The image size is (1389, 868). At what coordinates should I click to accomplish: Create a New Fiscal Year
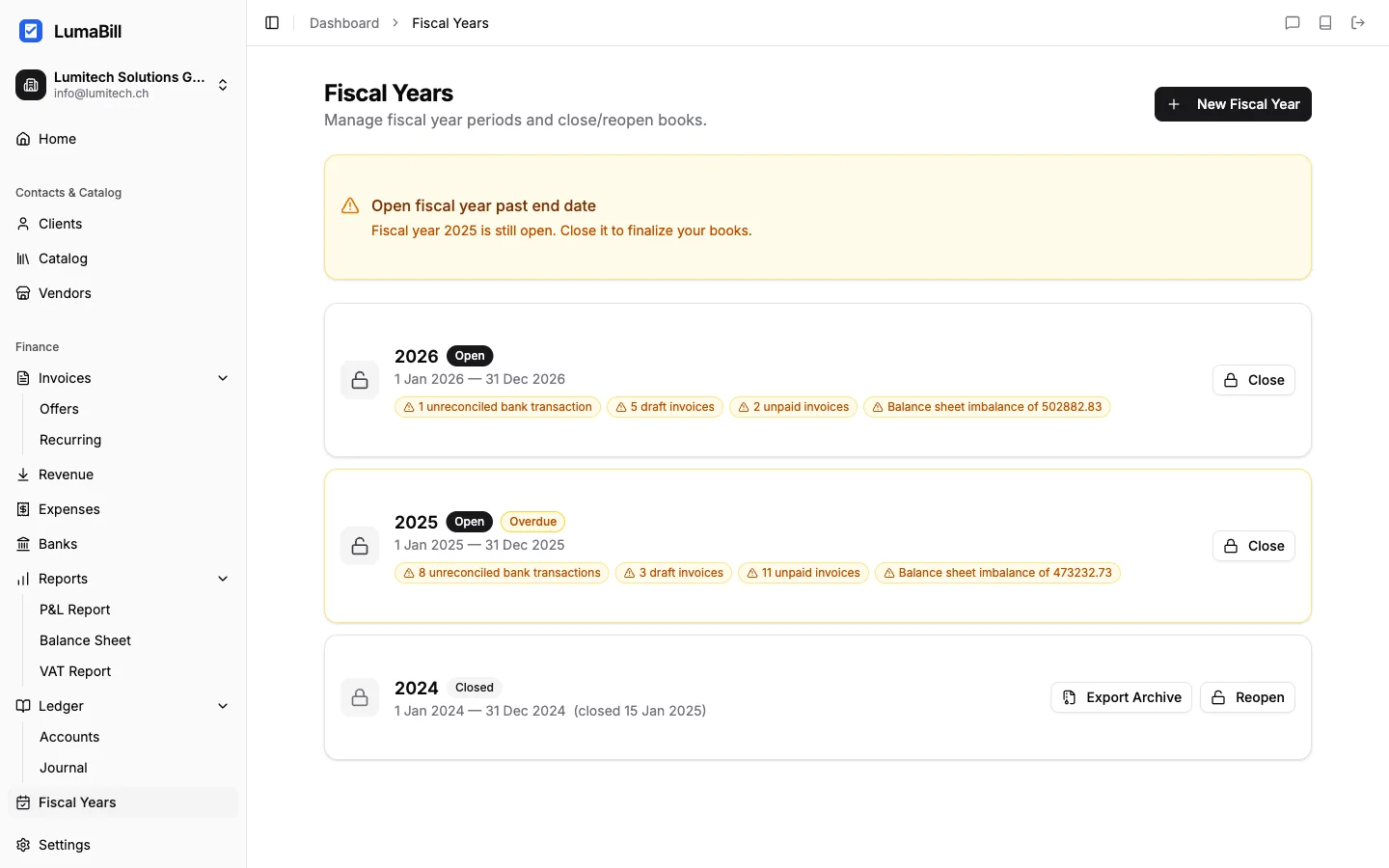pos(1233,104)
